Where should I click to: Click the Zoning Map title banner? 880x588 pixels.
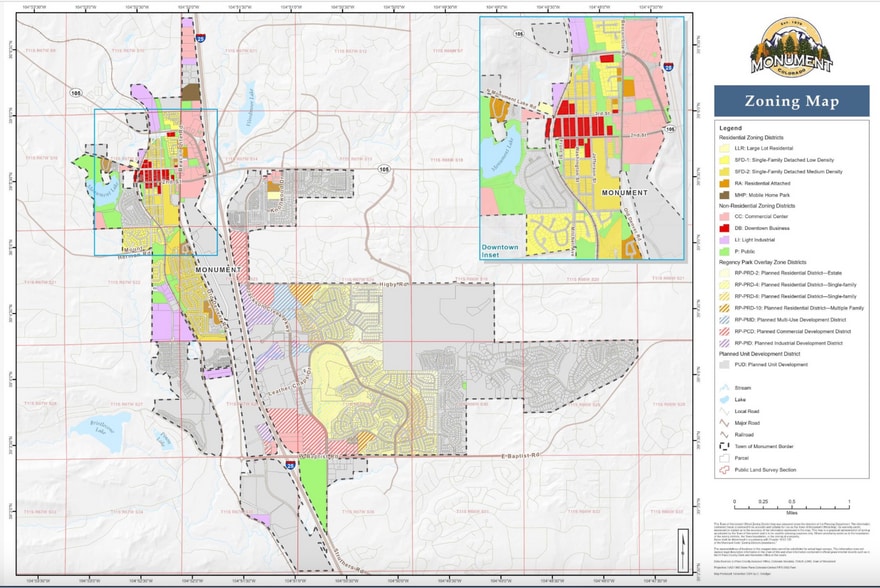tap(790, 100)
